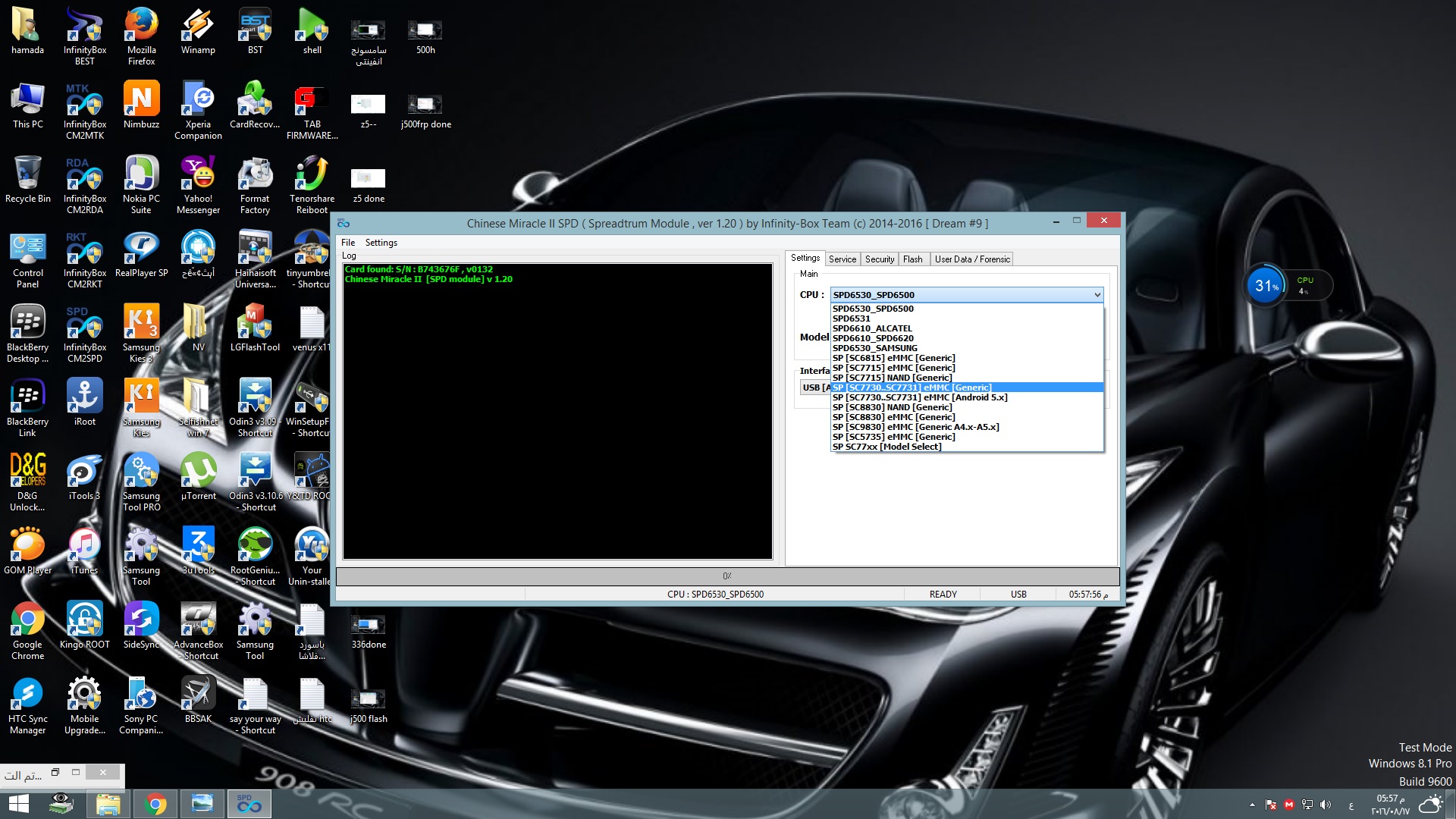Select SP [SC7715] NAND [Generic] option

[967, 378]
